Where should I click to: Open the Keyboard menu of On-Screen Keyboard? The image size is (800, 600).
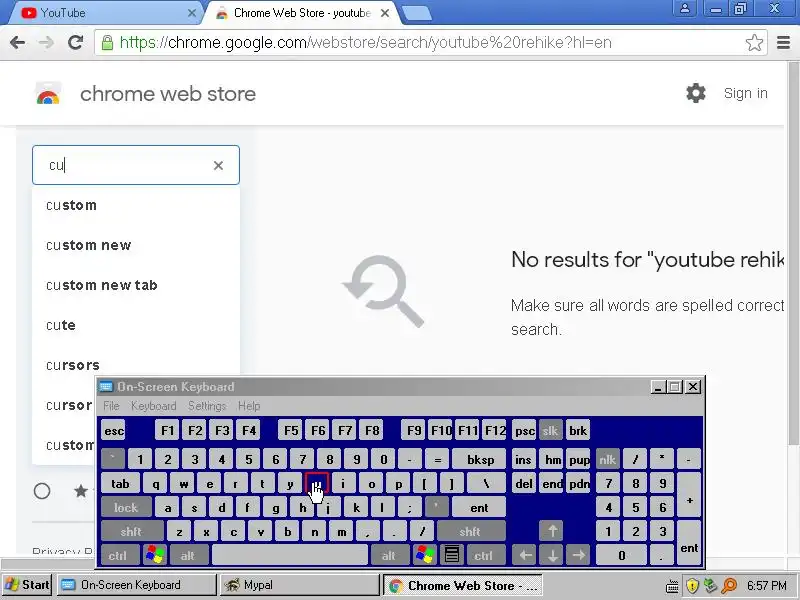[x=154, y=406]
